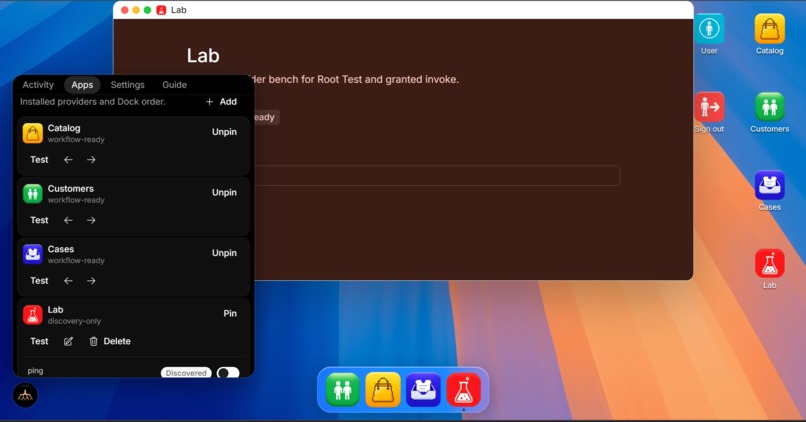Screen dimensions: 806x422
Task: Pin Lab to the Dock
Action: [x=230, y=314]
